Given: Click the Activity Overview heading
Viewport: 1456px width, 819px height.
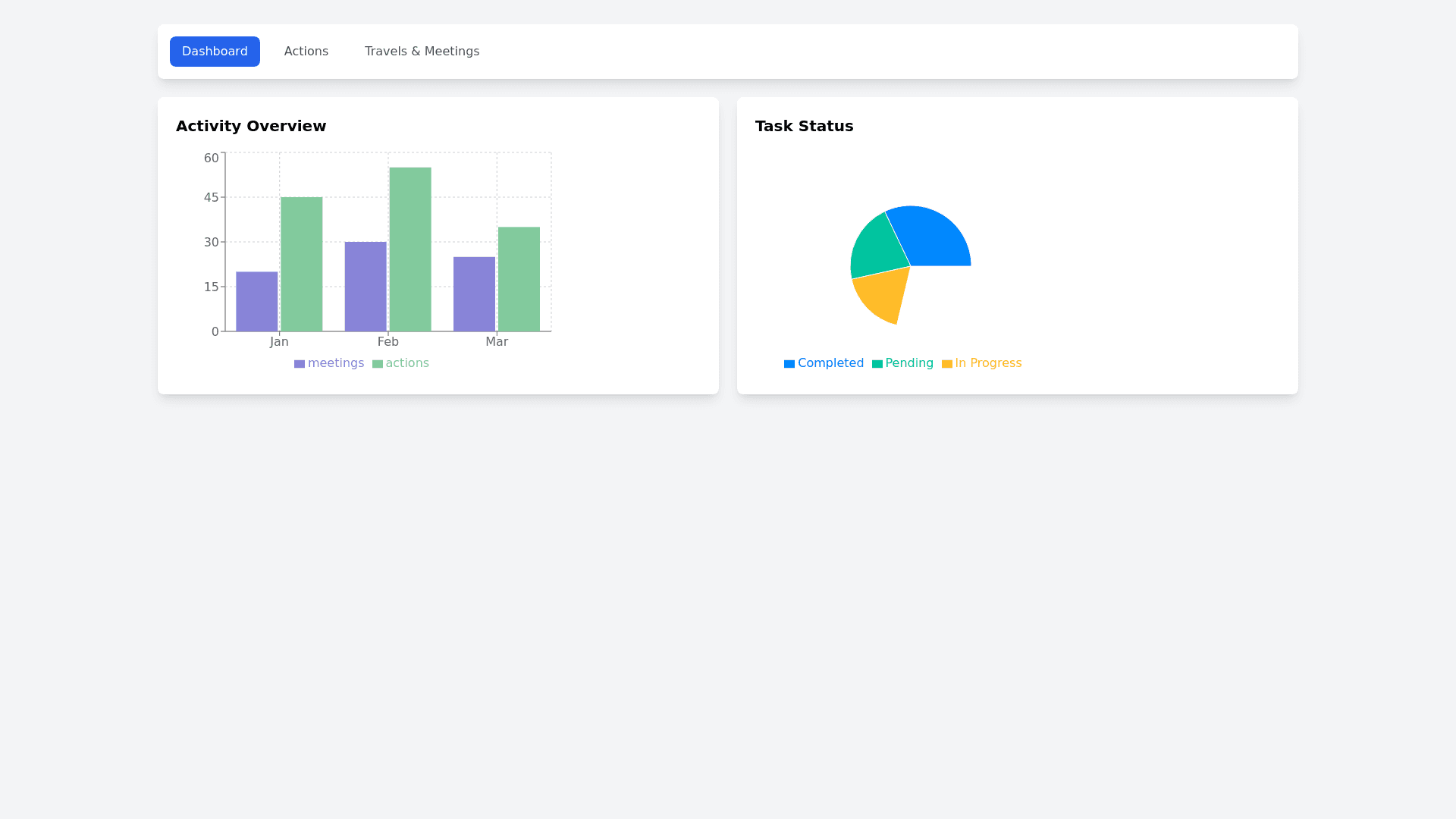Looking at the screenshot, I should click(251, 126).
